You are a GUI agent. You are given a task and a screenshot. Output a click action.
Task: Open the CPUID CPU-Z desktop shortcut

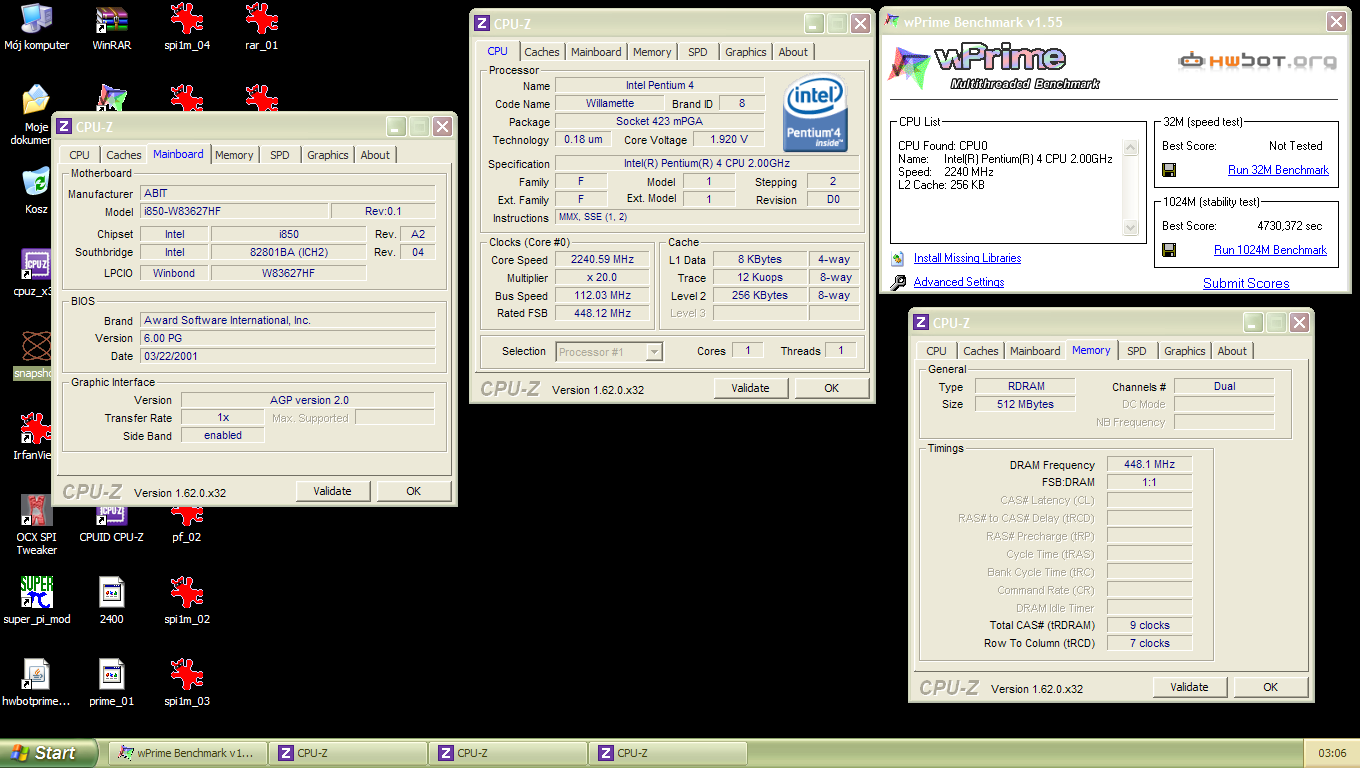click(111, 525)
